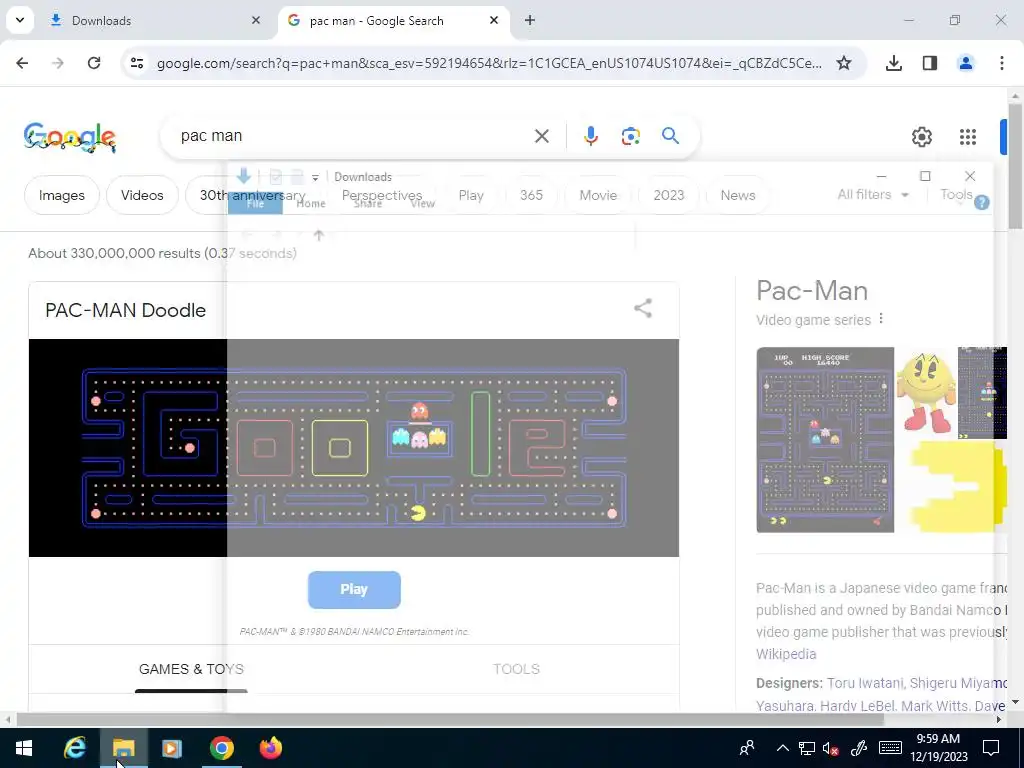The image size is (1024, 768).
Task: Focus the search box containing pac man
Action: click(x=353, y=136)
